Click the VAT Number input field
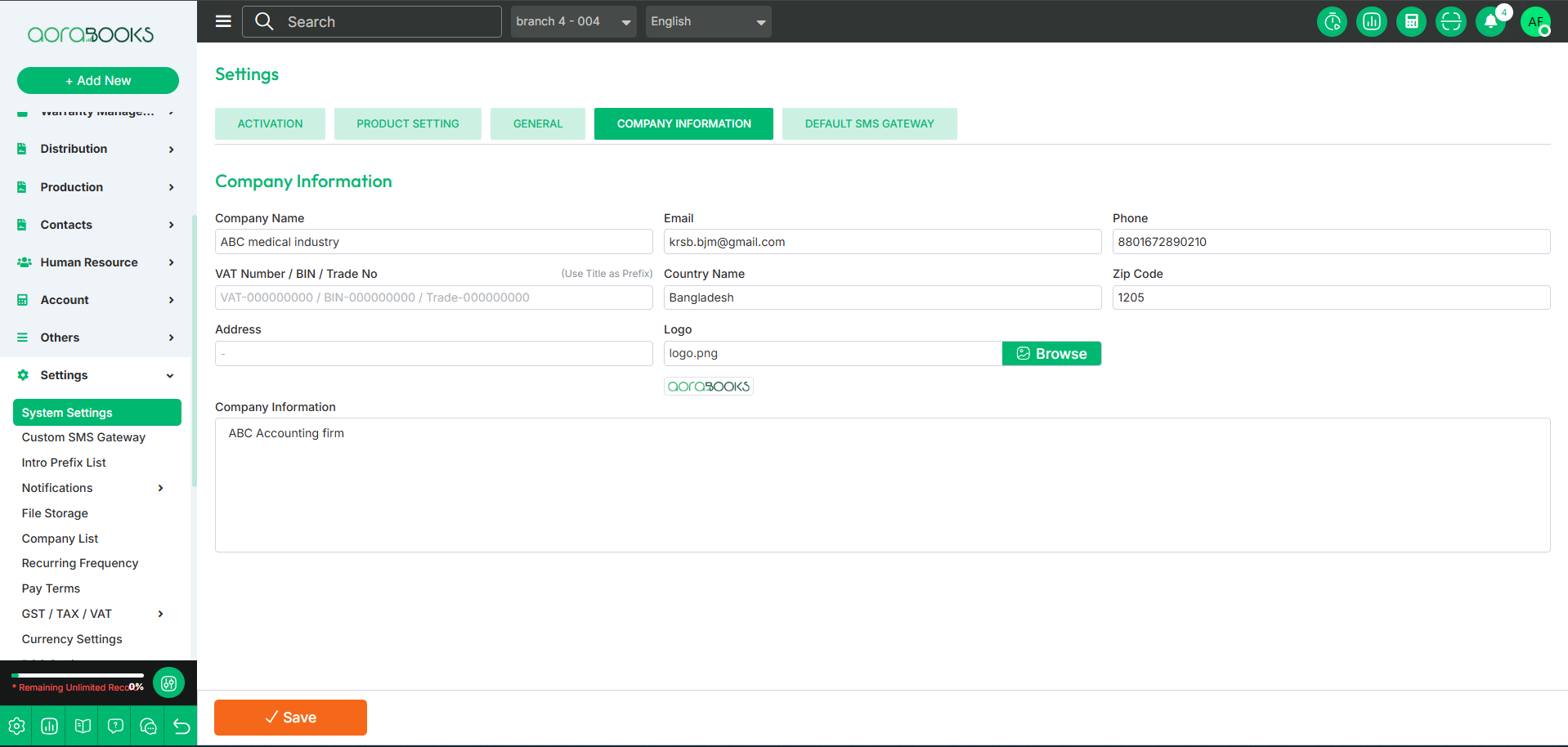This screenshot has width=1568, height=747. point(433,297)
